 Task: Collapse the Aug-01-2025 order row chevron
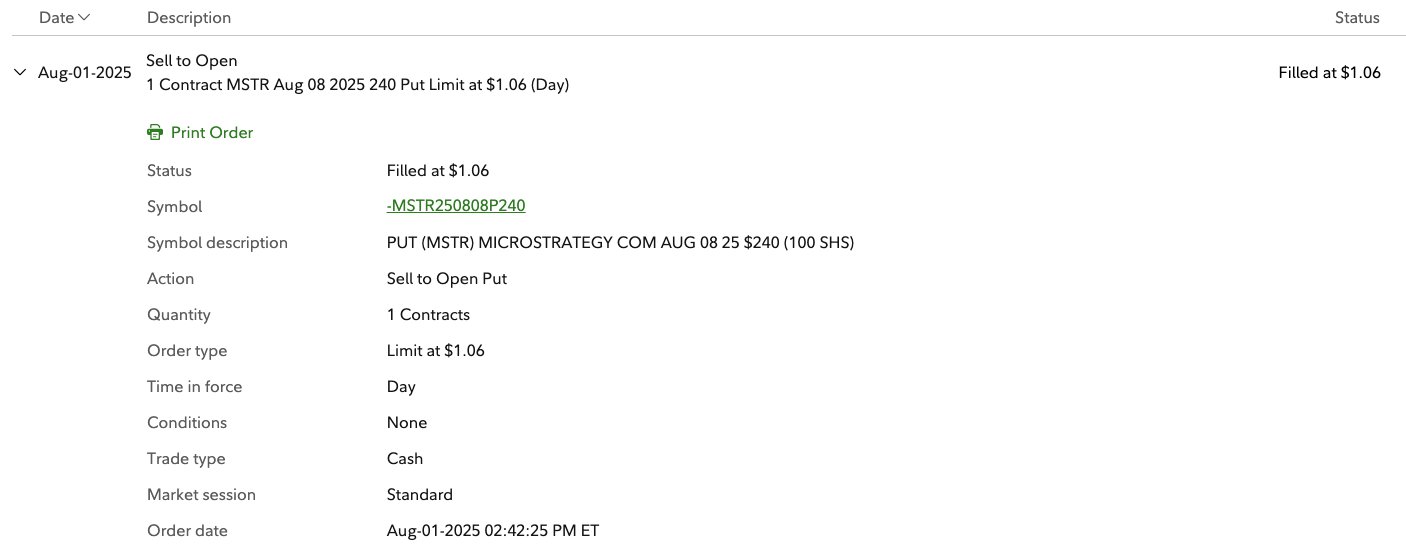tap(20, 72)
